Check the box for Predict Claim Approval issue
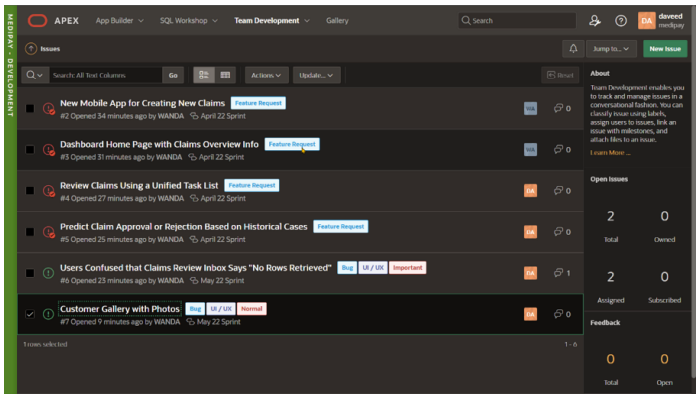The width and height of the screenshot is (699, 403). [30, 232]
